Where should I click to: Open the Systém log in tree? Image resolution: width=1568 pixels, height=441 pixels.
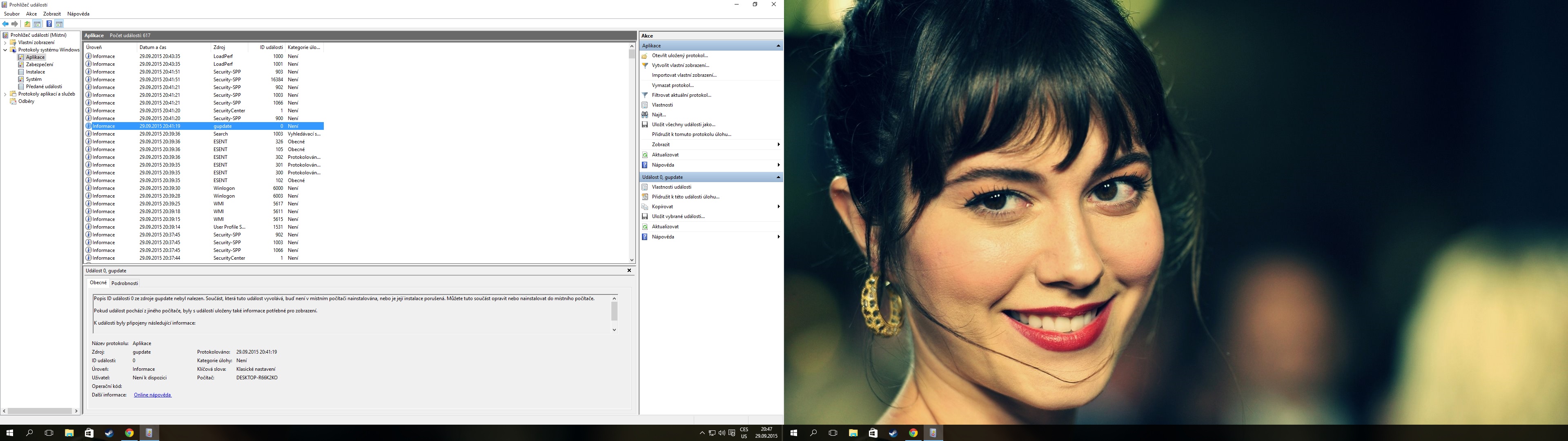pos(33,79)
